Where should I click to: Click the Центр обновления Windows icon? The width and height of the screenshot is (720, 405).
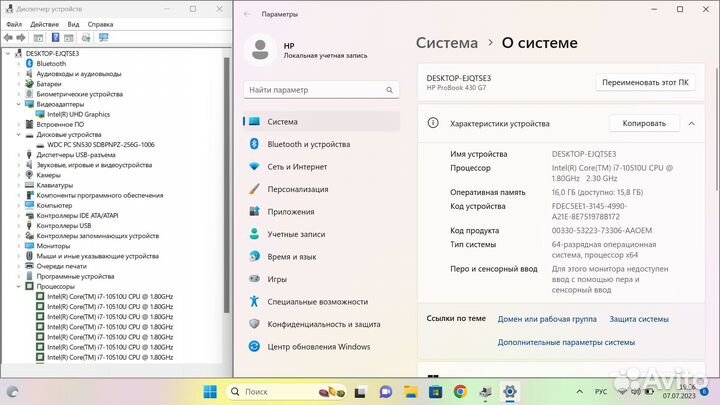click(x=254, y=346)
